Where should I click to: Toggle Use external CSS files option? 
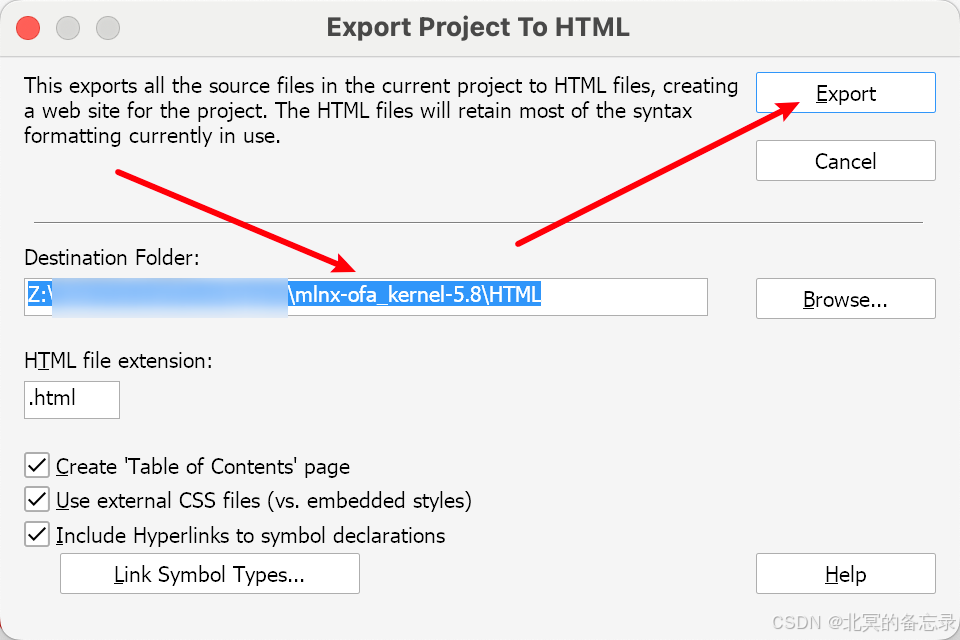pyautogui.click(x=37, y=500)
